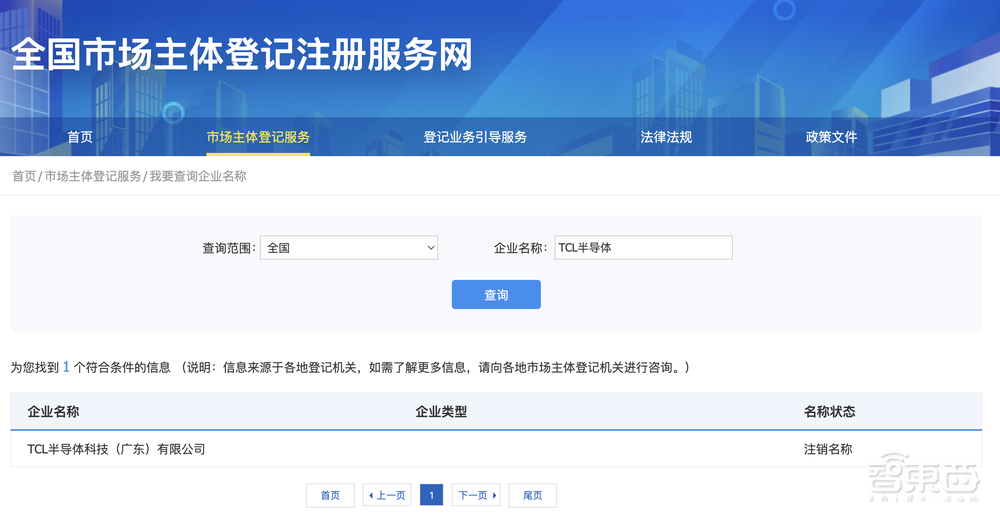This screenshot has width=1000, height=521.
Task: Select the 市场主体登记服务 tab
Action: 258,137
